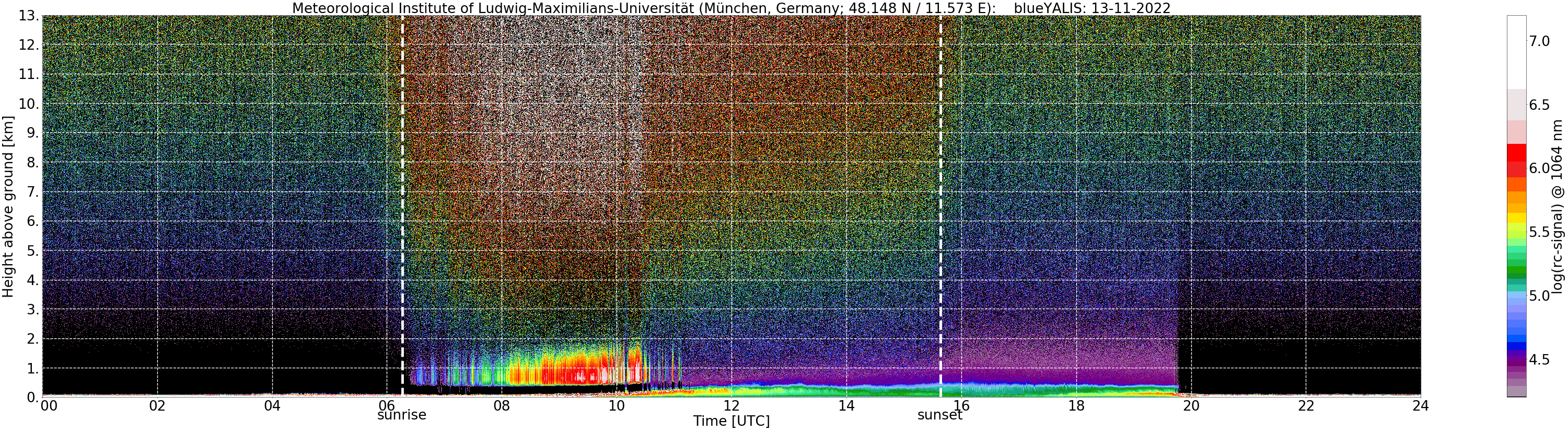Click the y-axis tick label '3.'
1568x431 pixels.
tap(33, 309)
